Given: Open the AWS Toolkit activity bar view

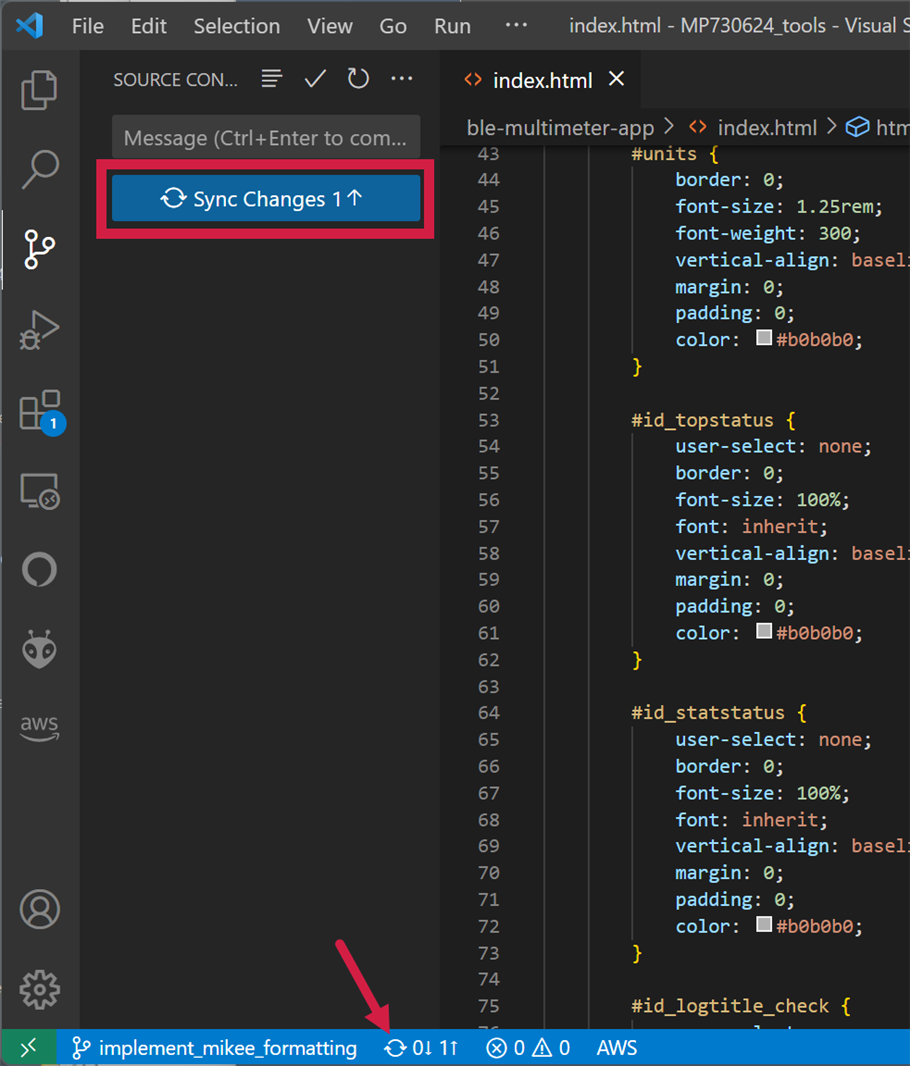Looking at the screenshot, I should pos(39,728).
